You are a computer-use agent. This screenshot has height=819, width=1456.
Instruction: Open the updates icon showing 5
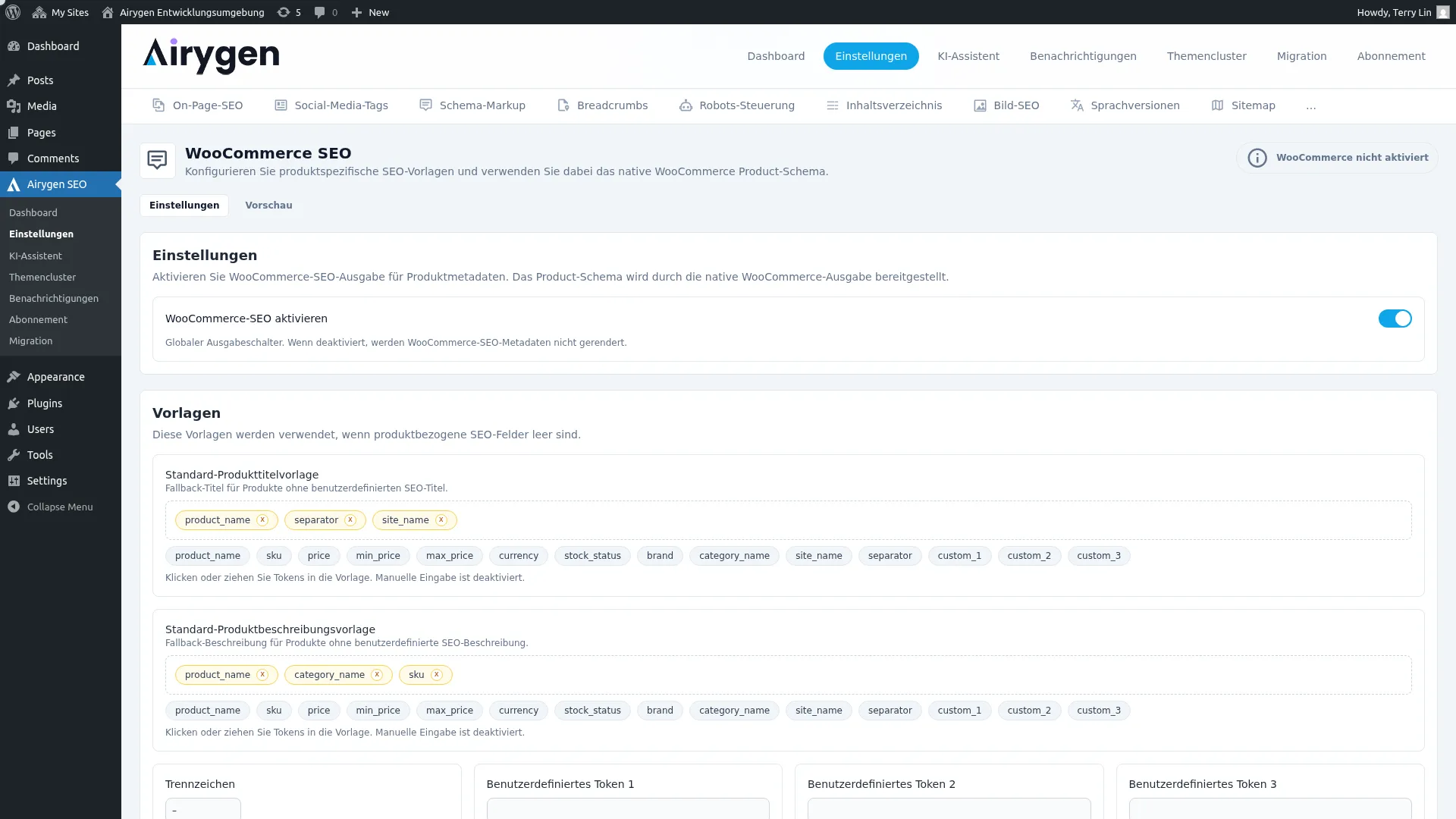[289, 12]
